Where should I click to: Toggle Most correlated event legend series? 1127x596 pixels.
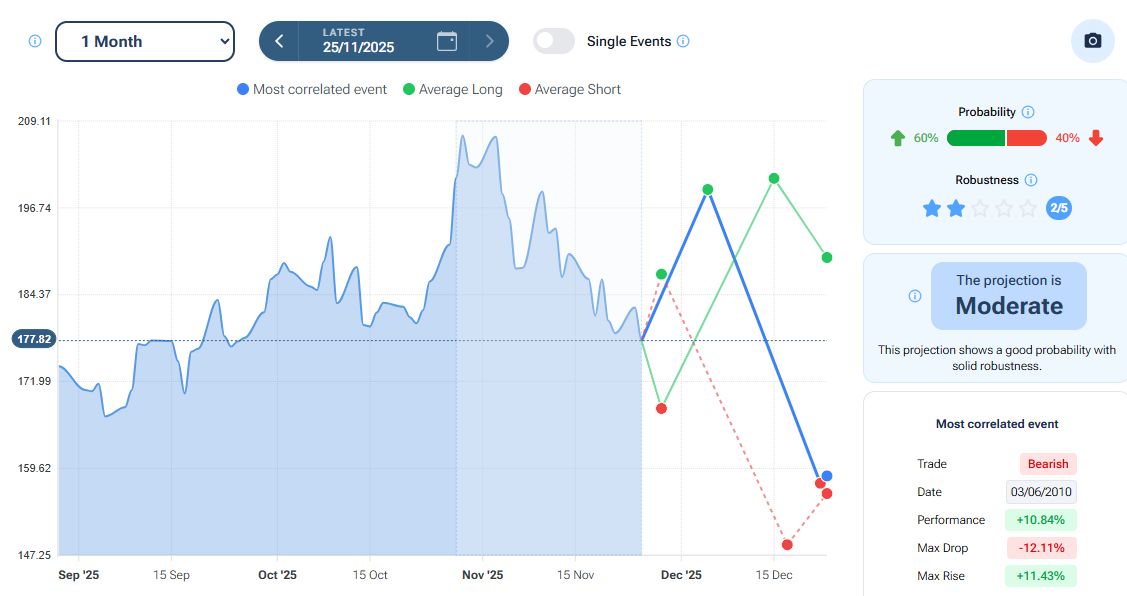(x=312, y=89)
